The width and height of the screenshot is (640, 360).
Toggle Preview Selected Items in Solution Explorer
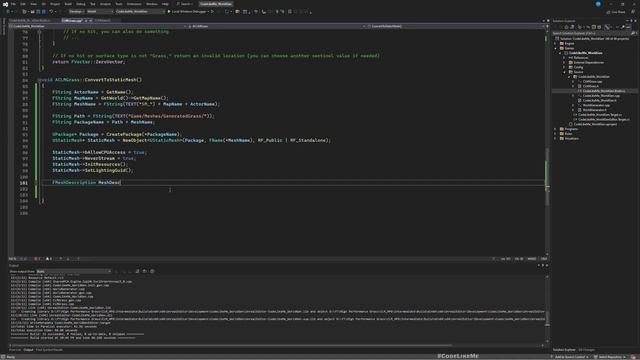pos(628,27)
